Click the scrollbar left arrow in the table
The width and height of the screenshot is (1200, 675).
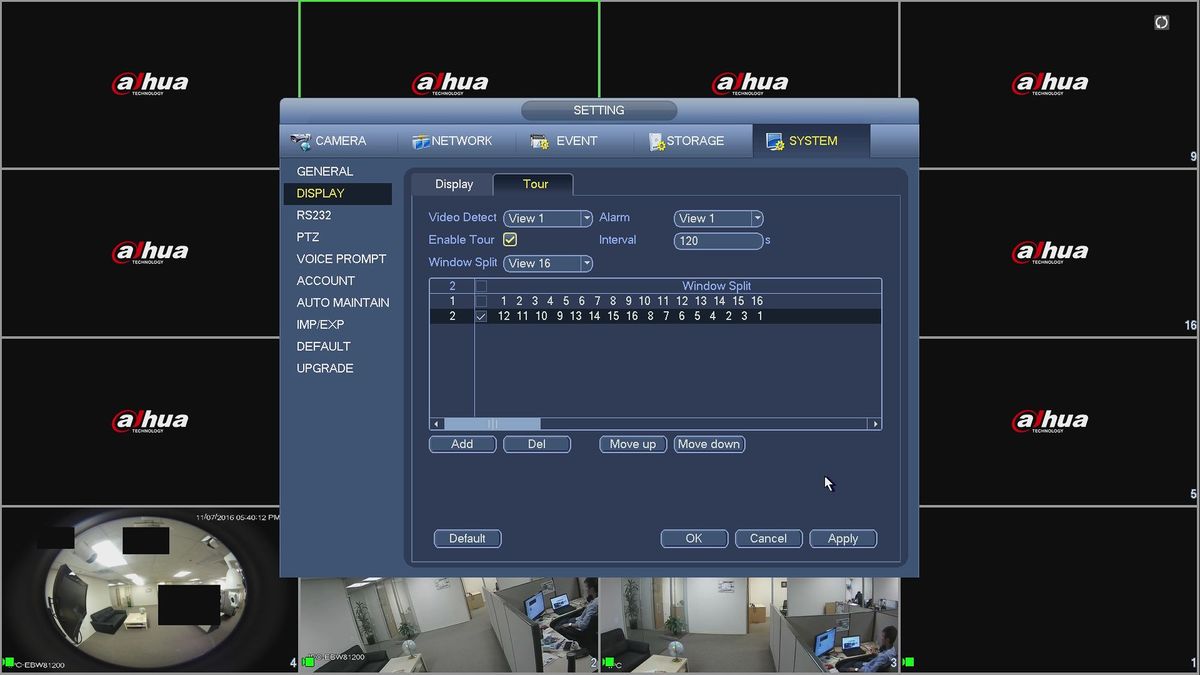[x=436, y=424]
